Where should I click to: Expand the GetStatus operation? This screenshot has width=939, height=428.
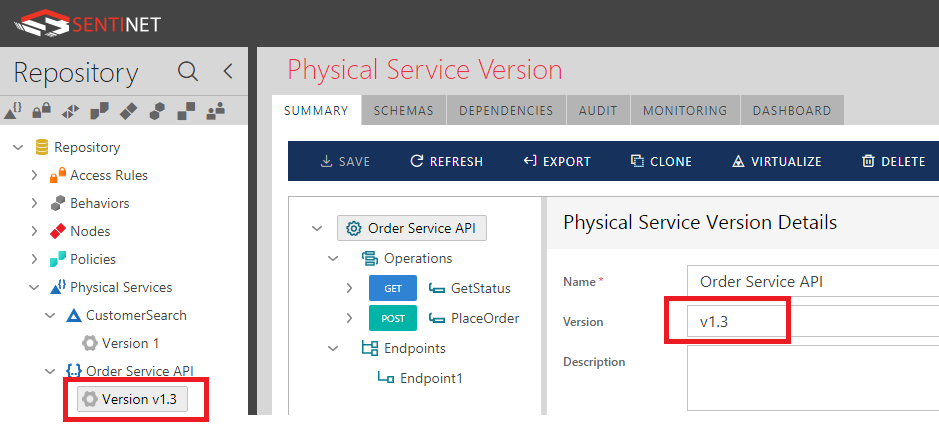pyautogui.click(x=349, y=289)
